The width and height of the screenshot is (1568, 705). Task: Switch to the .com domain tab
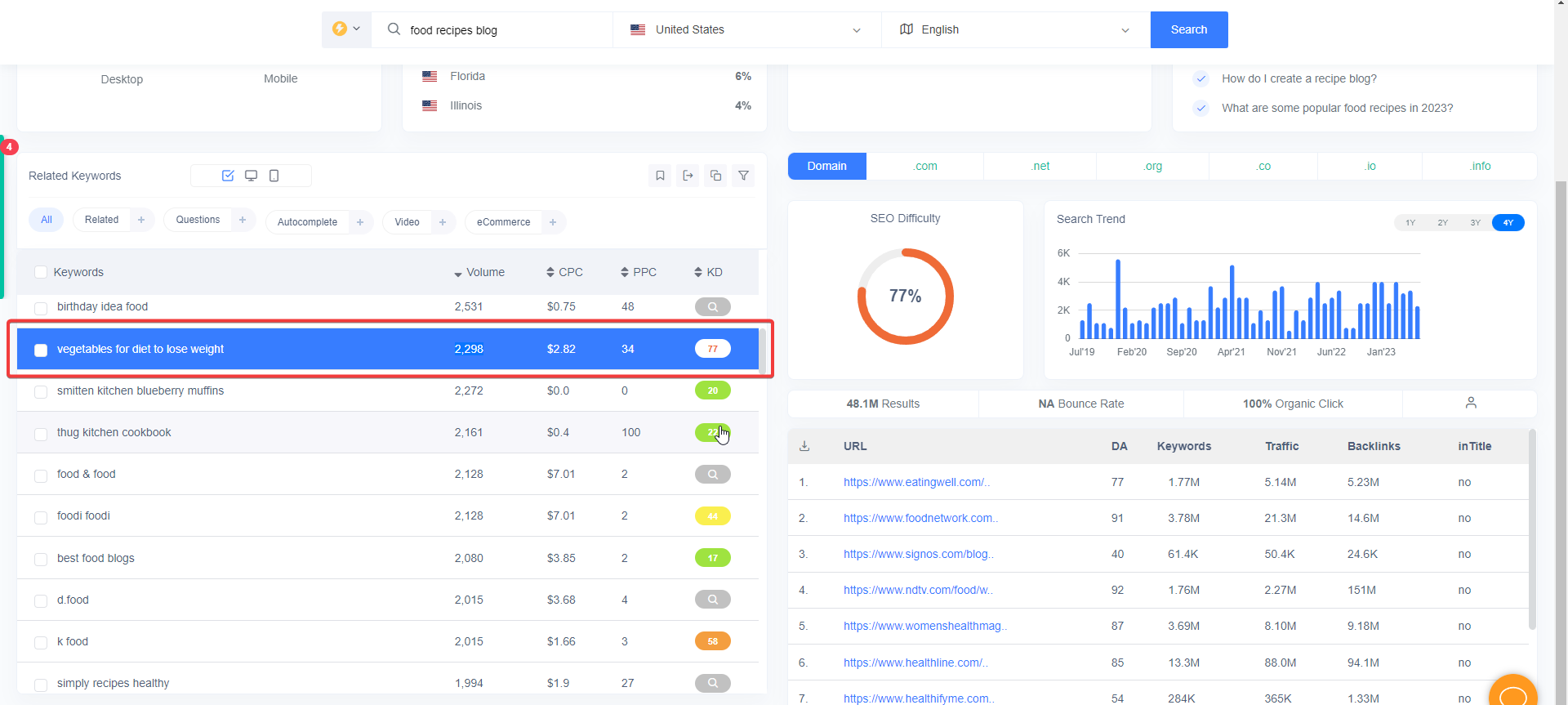[x=924, y=166]
